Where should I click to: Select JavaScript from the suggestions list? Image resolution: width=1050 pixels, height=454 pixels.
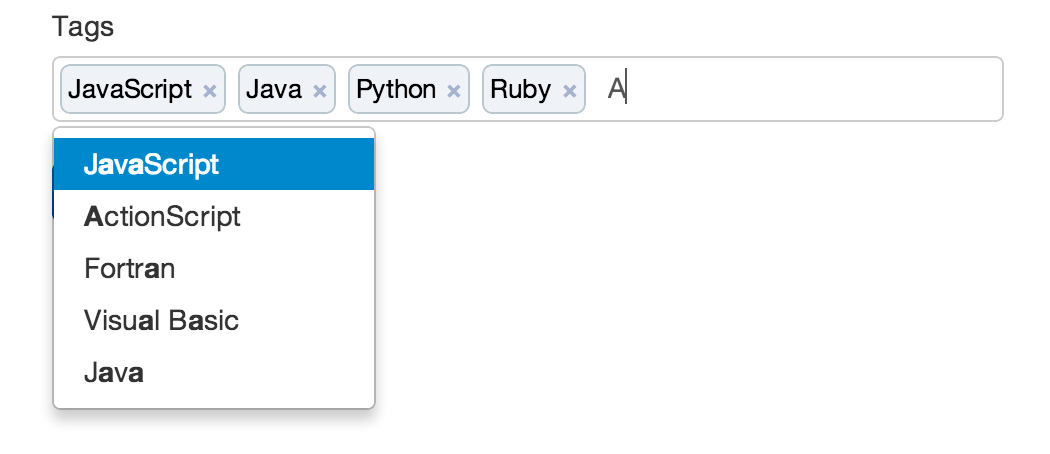click(x=152, y=164)
